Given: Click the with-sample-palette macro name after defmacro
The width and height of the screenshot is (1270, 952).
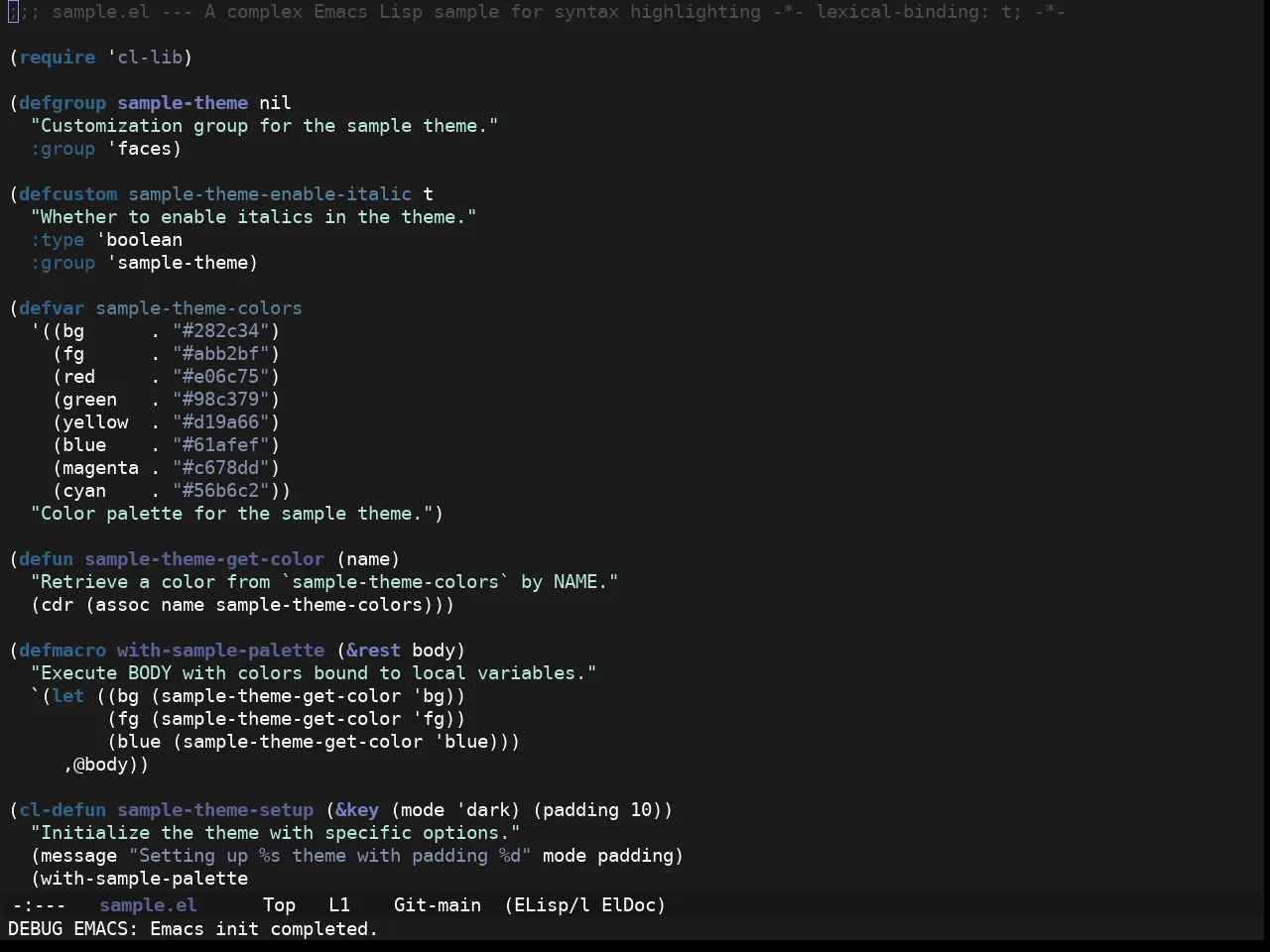Looking at the screenshot, I should click(x=221, y=651).
